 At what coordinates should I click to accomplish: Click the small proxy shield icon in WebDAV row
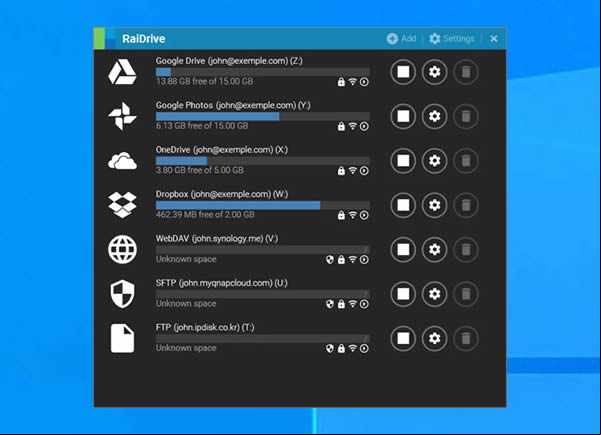[330, 260]
